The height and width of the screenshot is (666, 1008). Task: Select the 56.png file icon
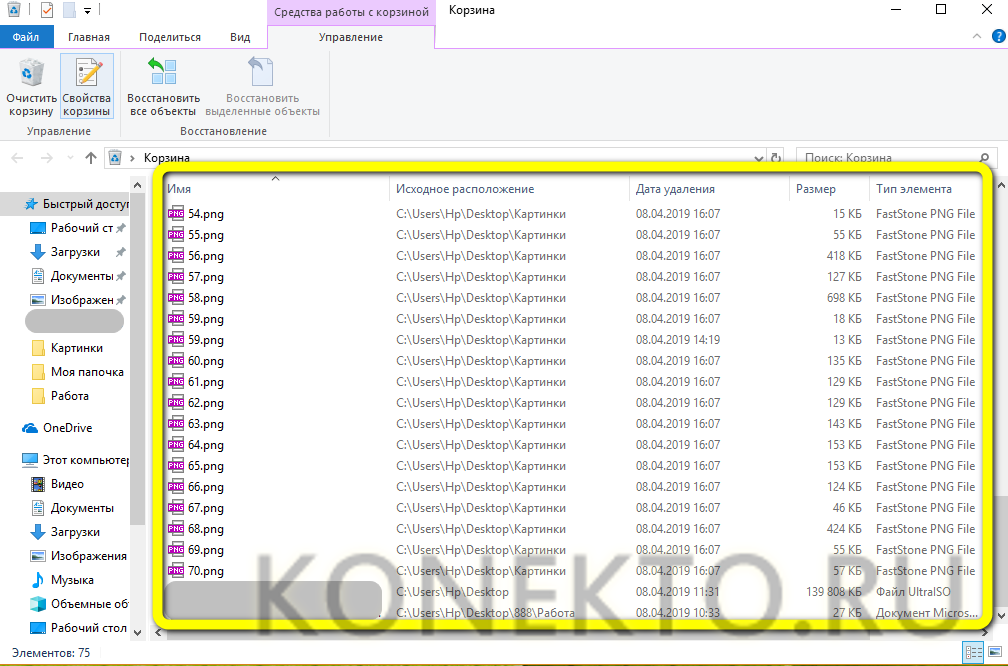[x=176, y=256]
